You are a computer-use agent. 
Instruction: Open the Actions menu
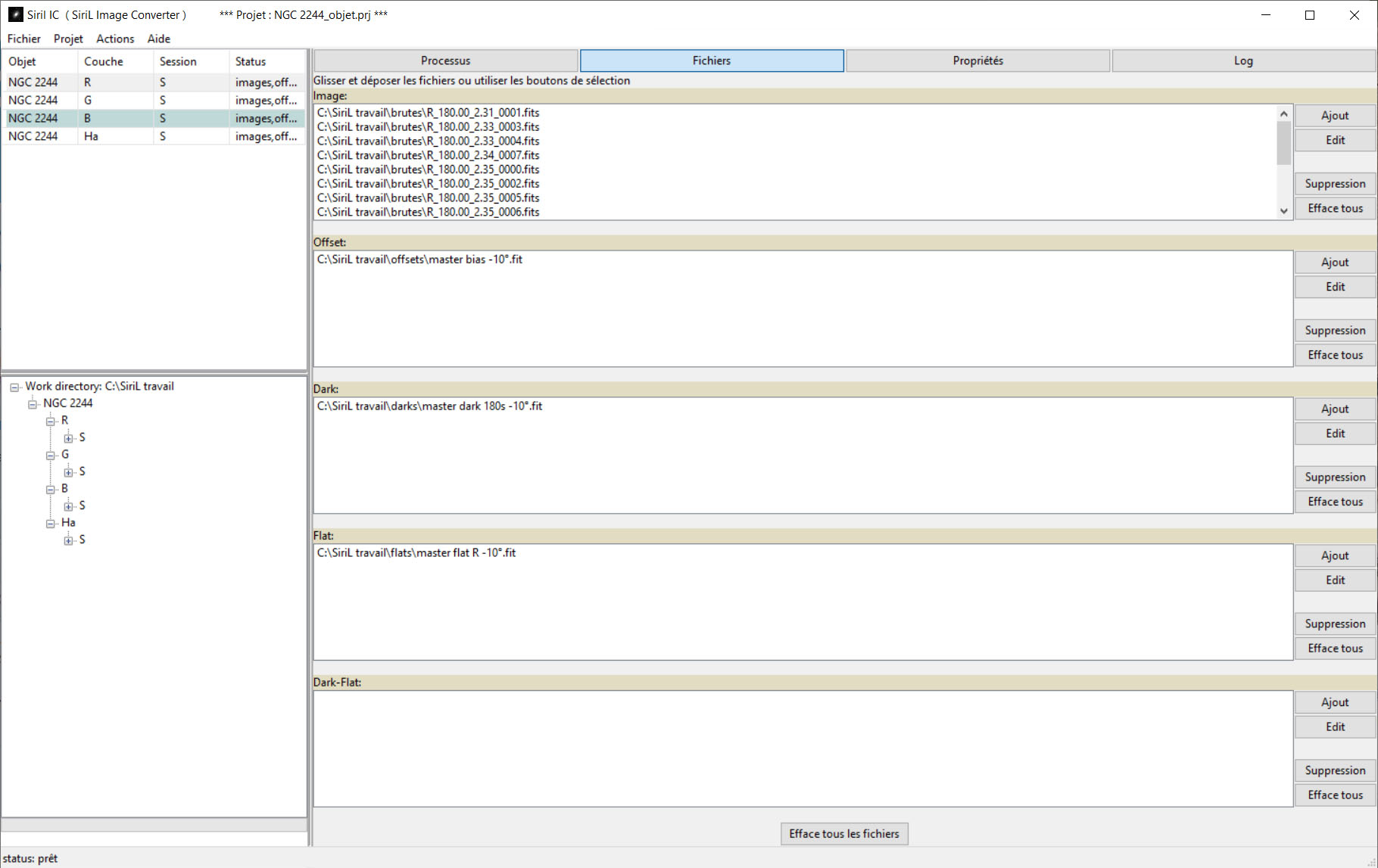point(115,39)
